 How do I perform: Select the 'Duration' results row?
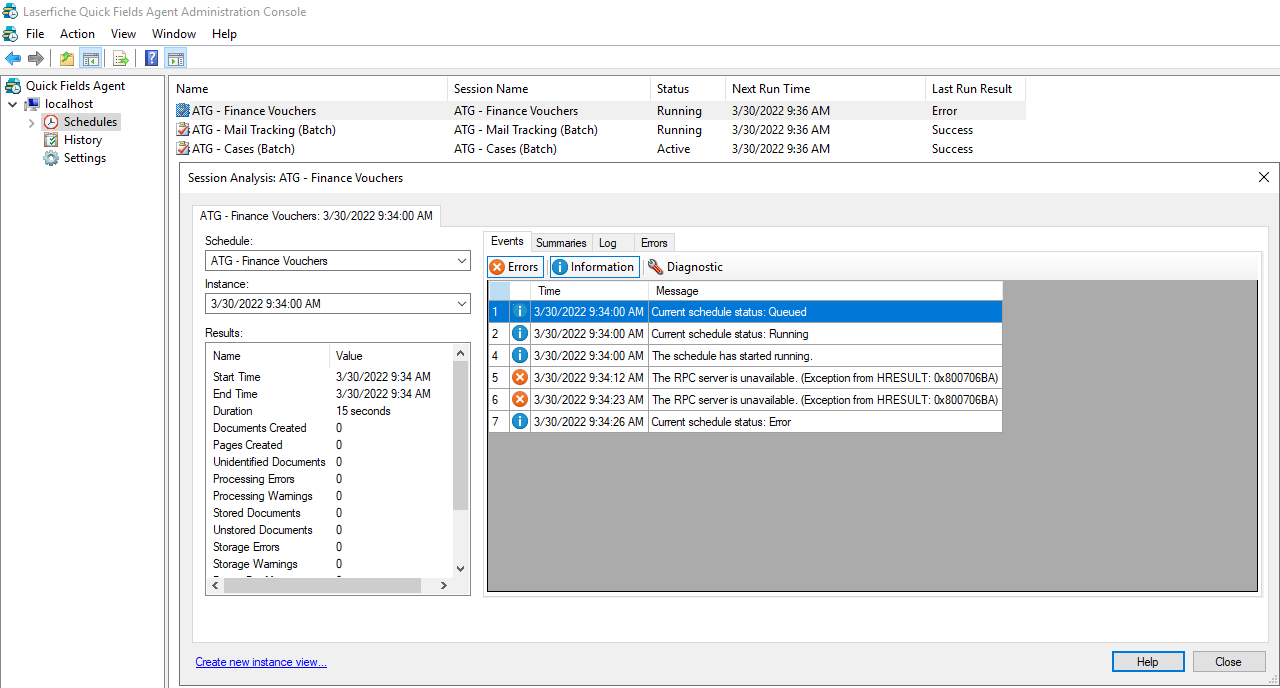point(330,411)
